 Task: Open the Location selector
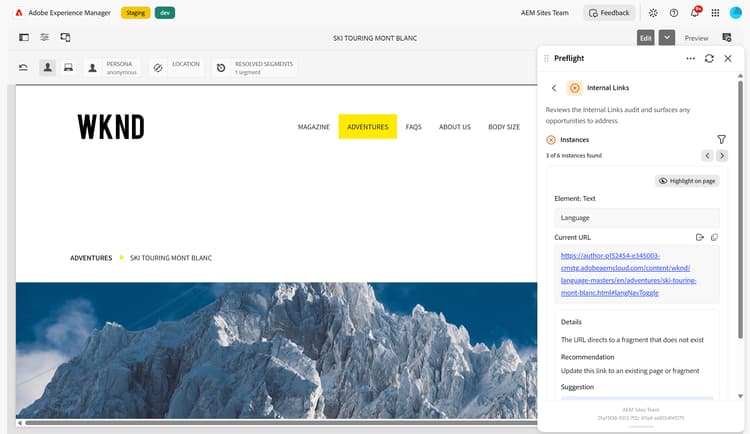point(177,68)
